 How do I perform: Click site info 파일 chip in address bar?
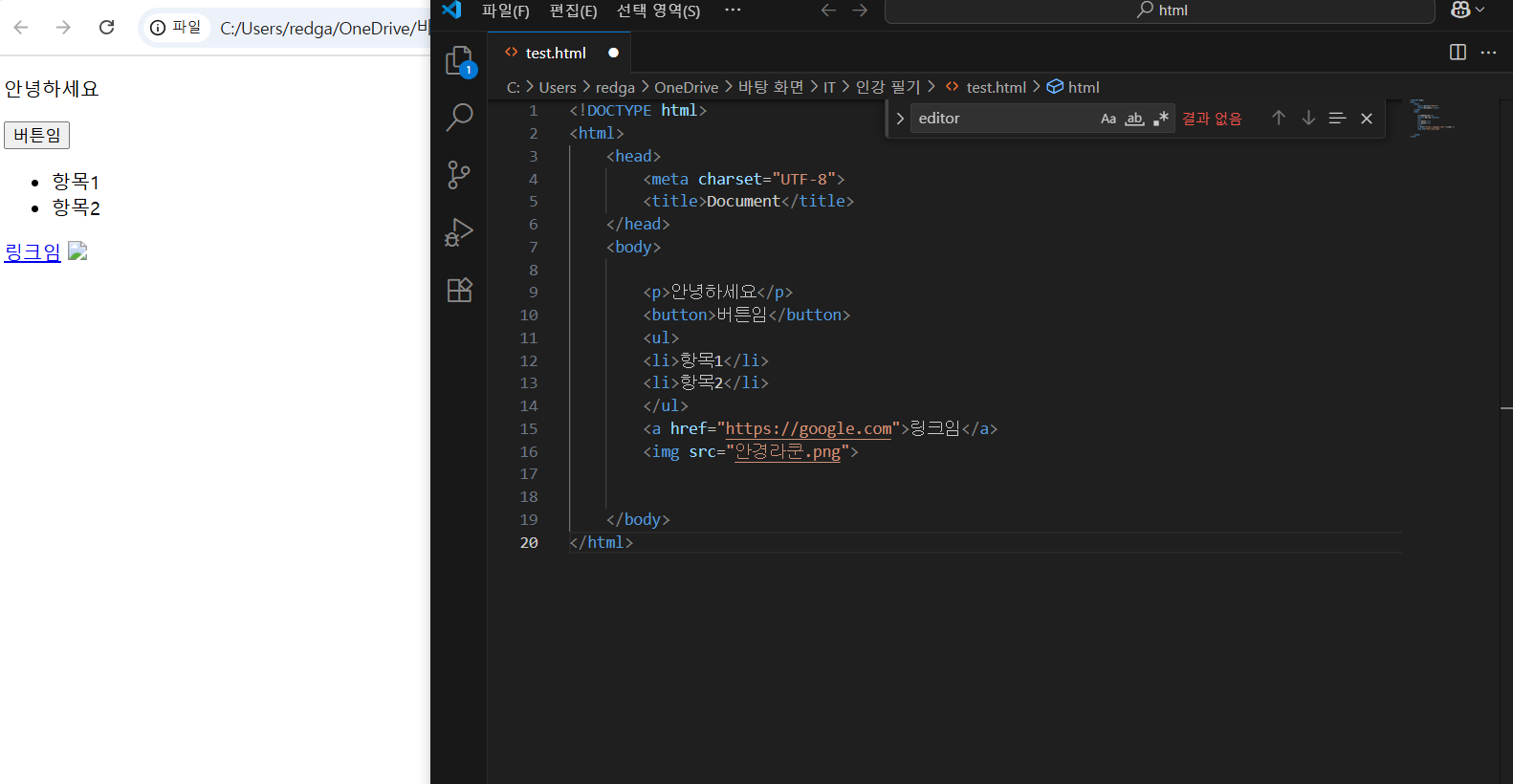click(176, 27)
